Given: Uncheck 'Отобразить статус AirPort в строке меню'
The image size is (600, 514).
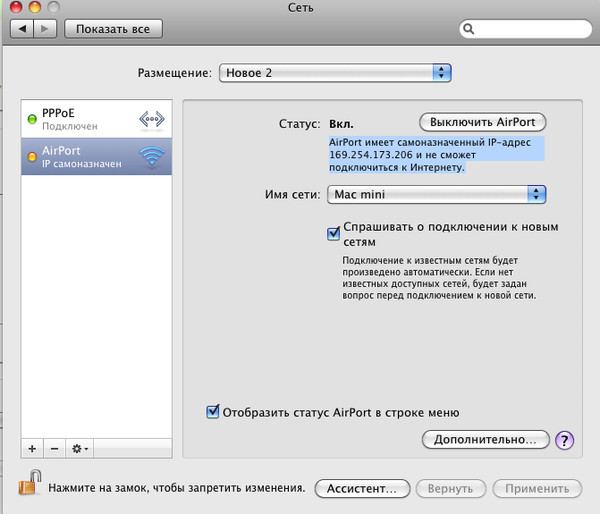Looking at the screenshot, I should point(212,411).
